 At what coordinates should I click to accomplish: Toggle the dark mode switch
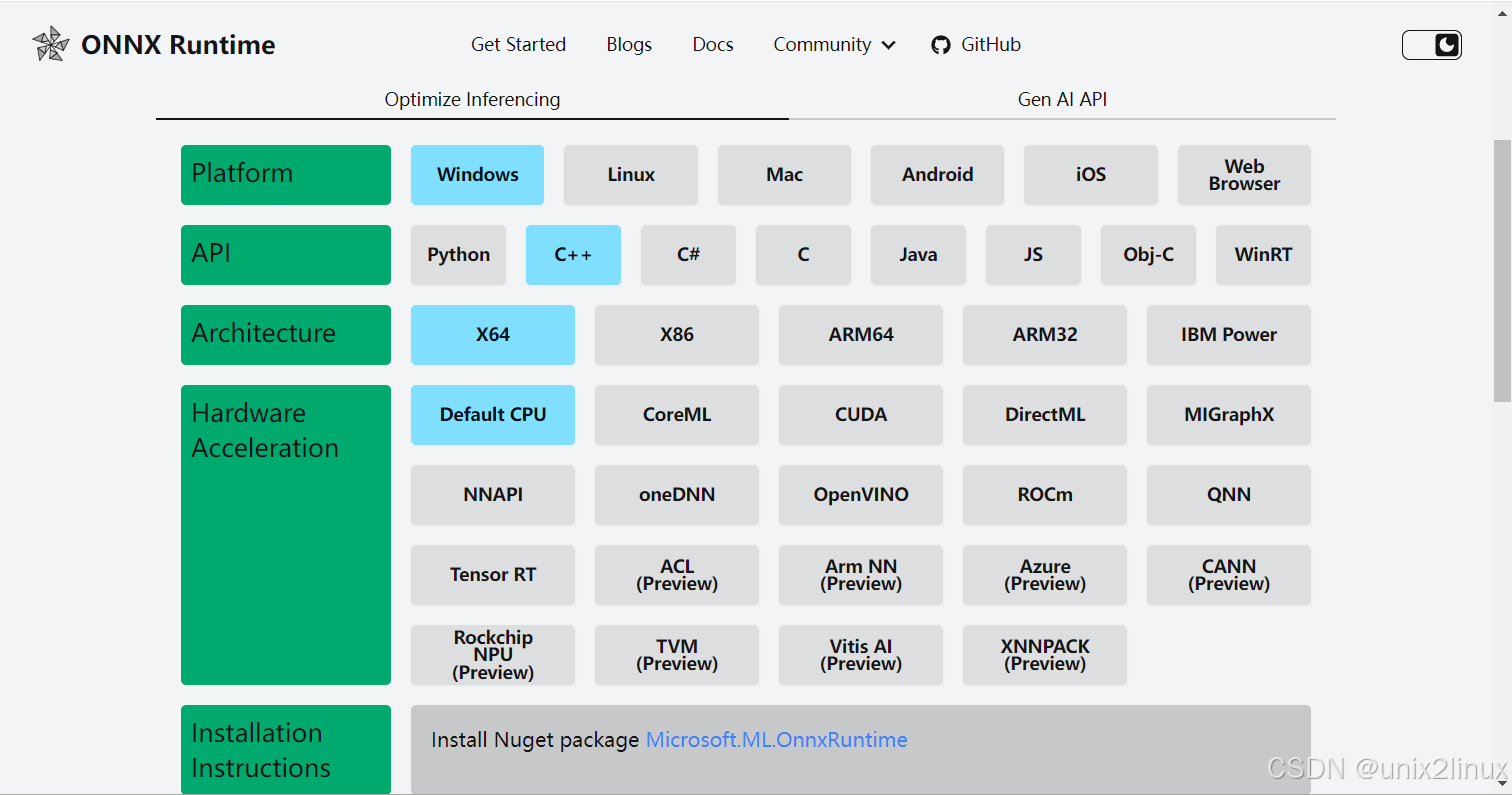(x=1432, y=45)
